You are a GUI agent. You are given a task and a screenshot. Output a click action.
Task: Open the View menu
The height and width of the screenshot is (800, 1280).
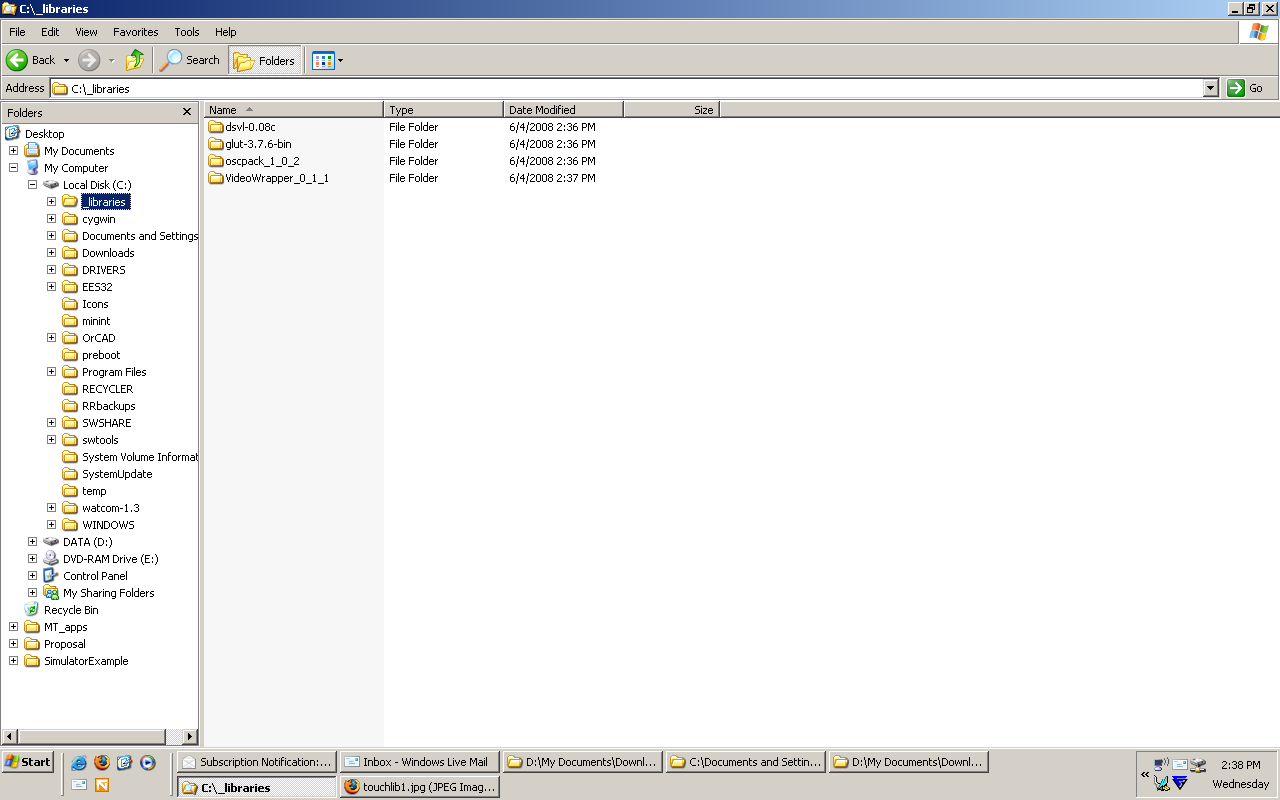tap(87, 32)
